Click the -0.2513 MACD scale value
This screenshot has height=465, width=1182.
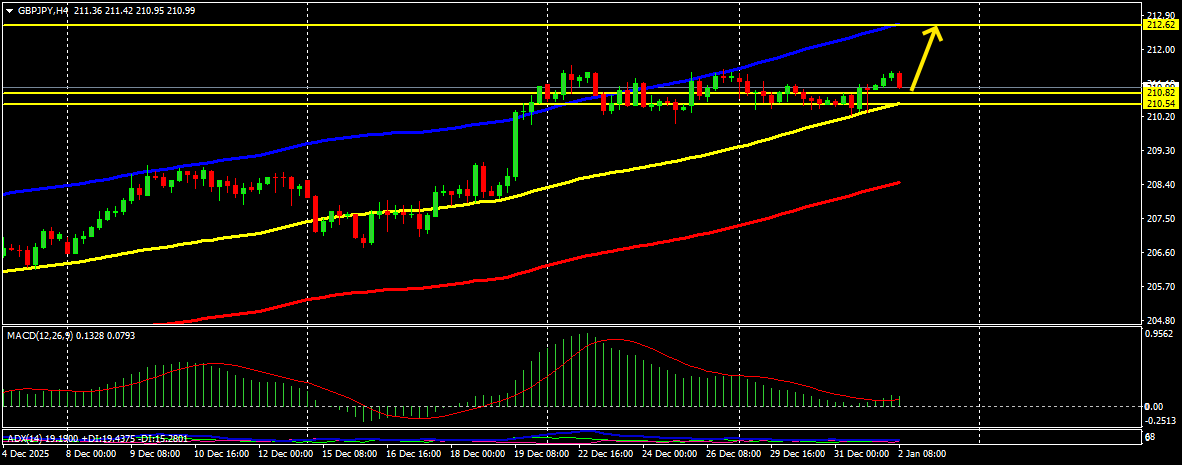[x=1159, y=421]
